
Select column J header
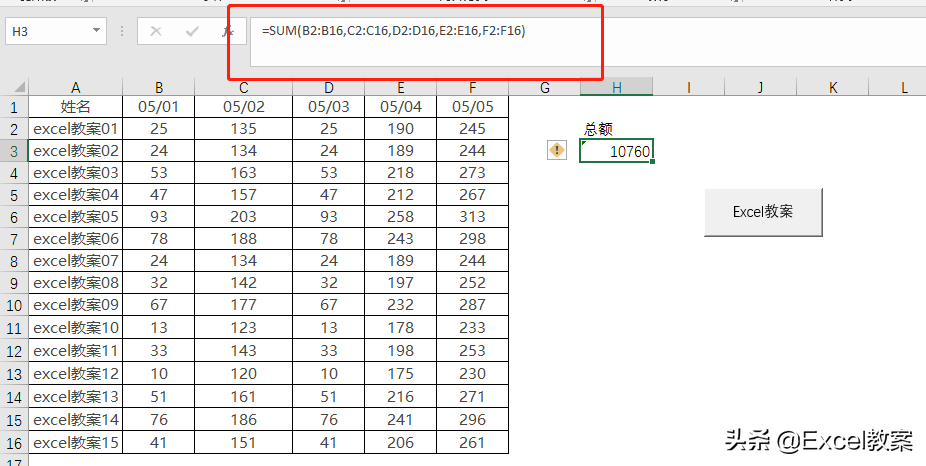click(761, 87)
